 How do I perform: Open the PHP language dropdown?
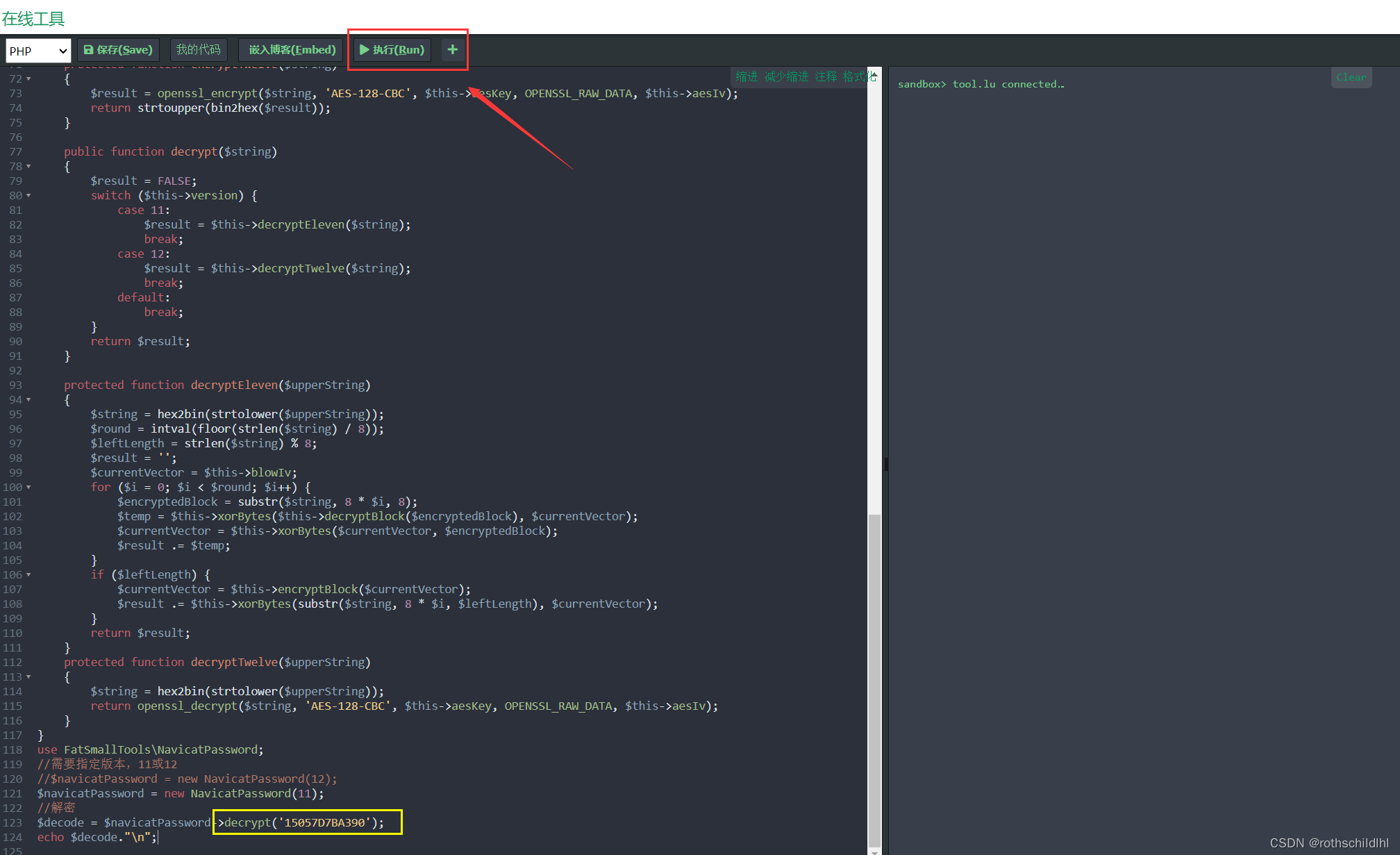point(38,51)
